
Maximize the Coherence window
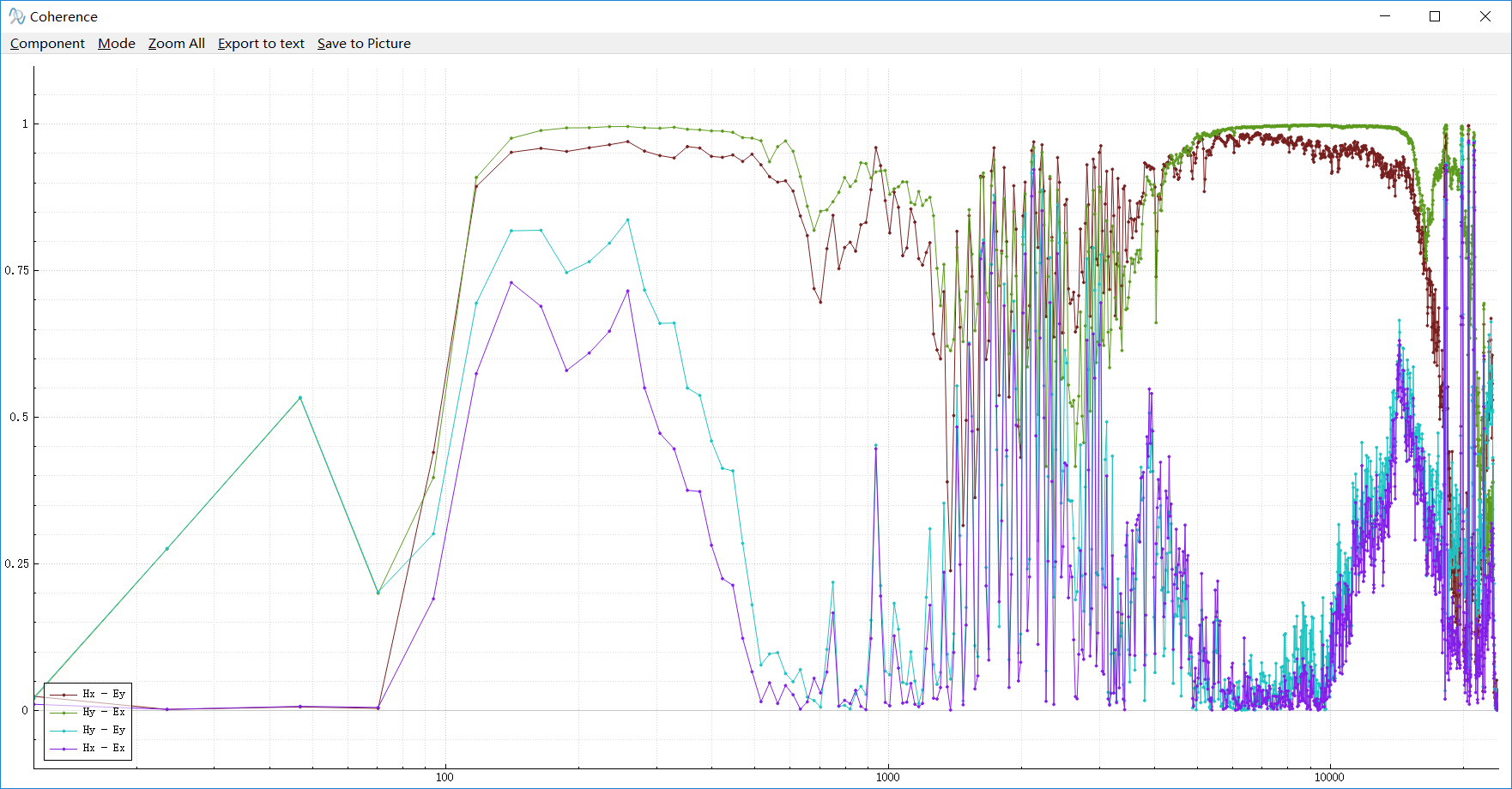tap(1435, 16)
